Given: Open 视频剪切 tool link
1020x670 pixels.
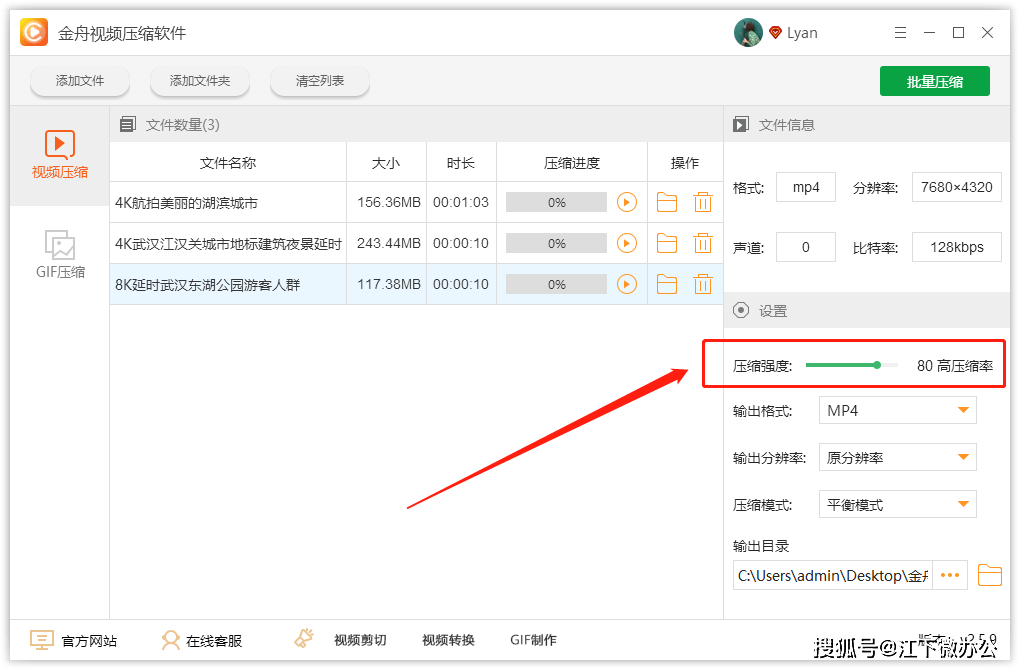Looking at the screenshot, I should 360,640.
